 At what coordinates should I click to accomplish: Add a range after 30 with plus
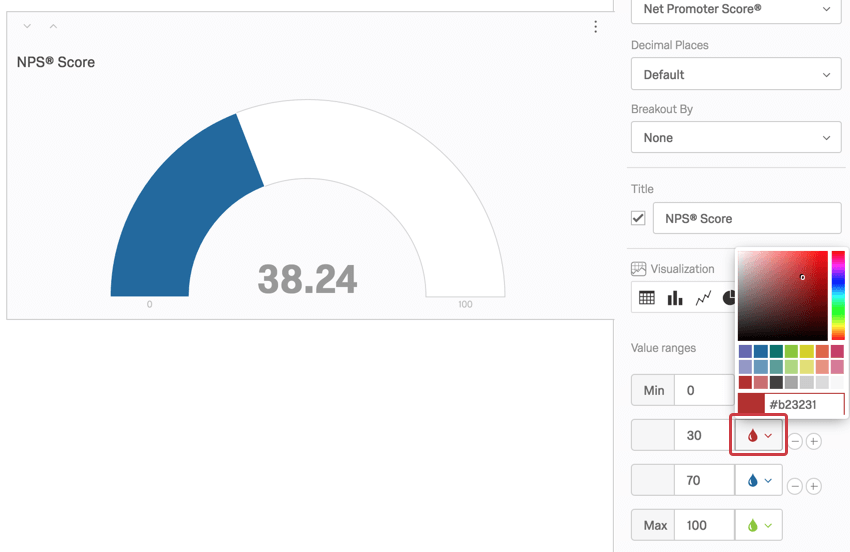pyautogui.click(x=814, y=441)
